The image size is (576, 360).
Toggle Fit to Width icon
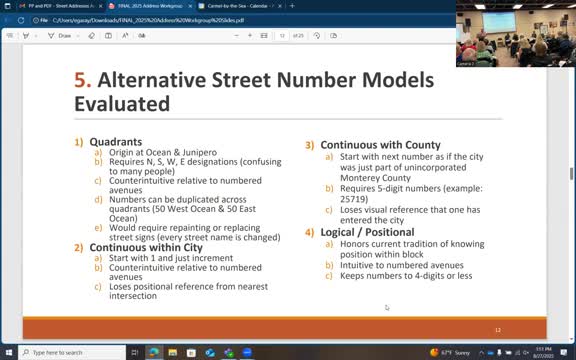(x=264, y=36)
